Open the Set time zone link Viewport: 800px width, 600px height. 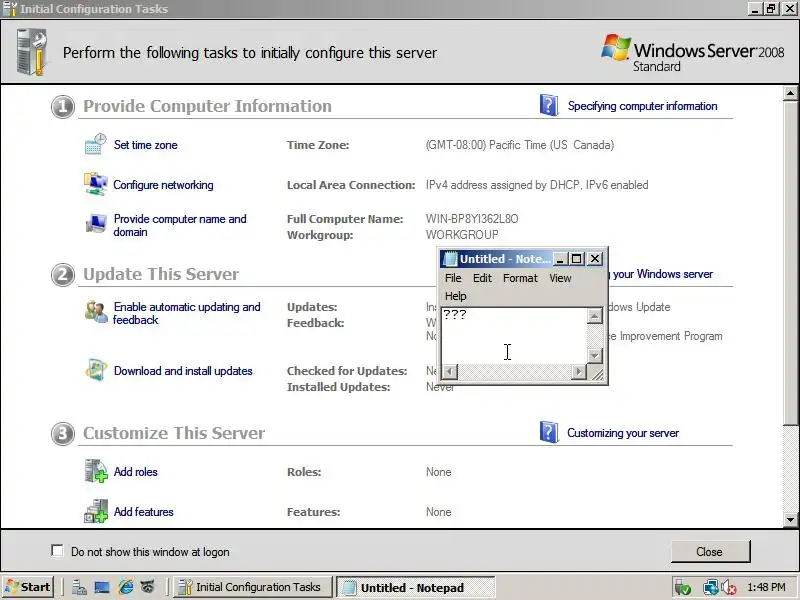(x=145, y=145)
